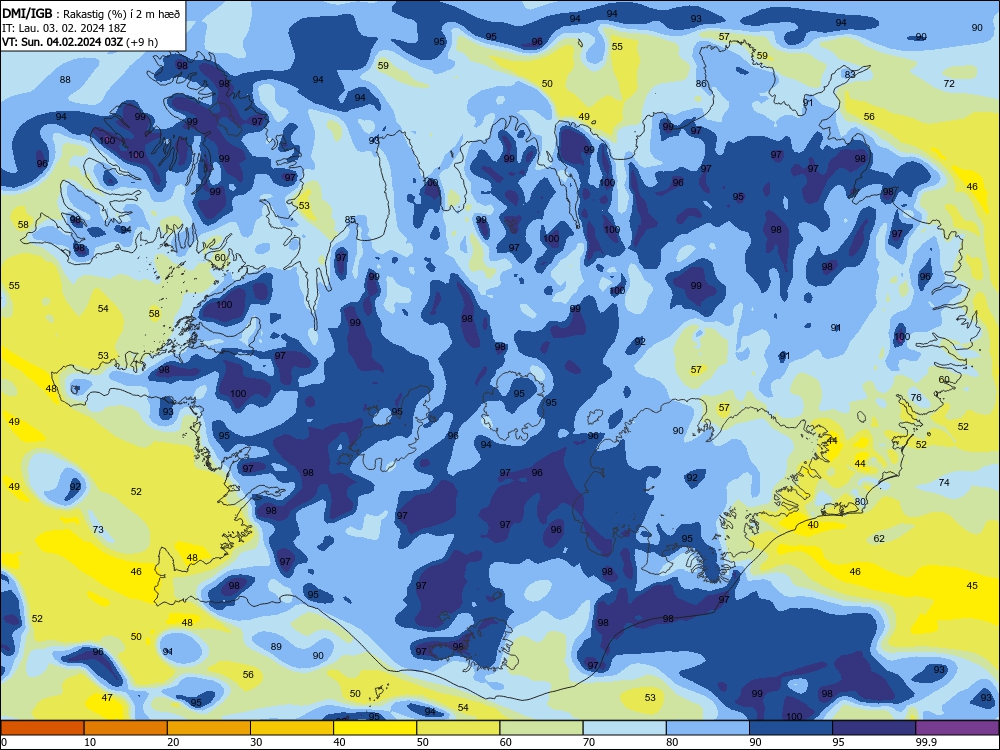
Task: Click the legend label '0'
Action: [x=4, y=742]
